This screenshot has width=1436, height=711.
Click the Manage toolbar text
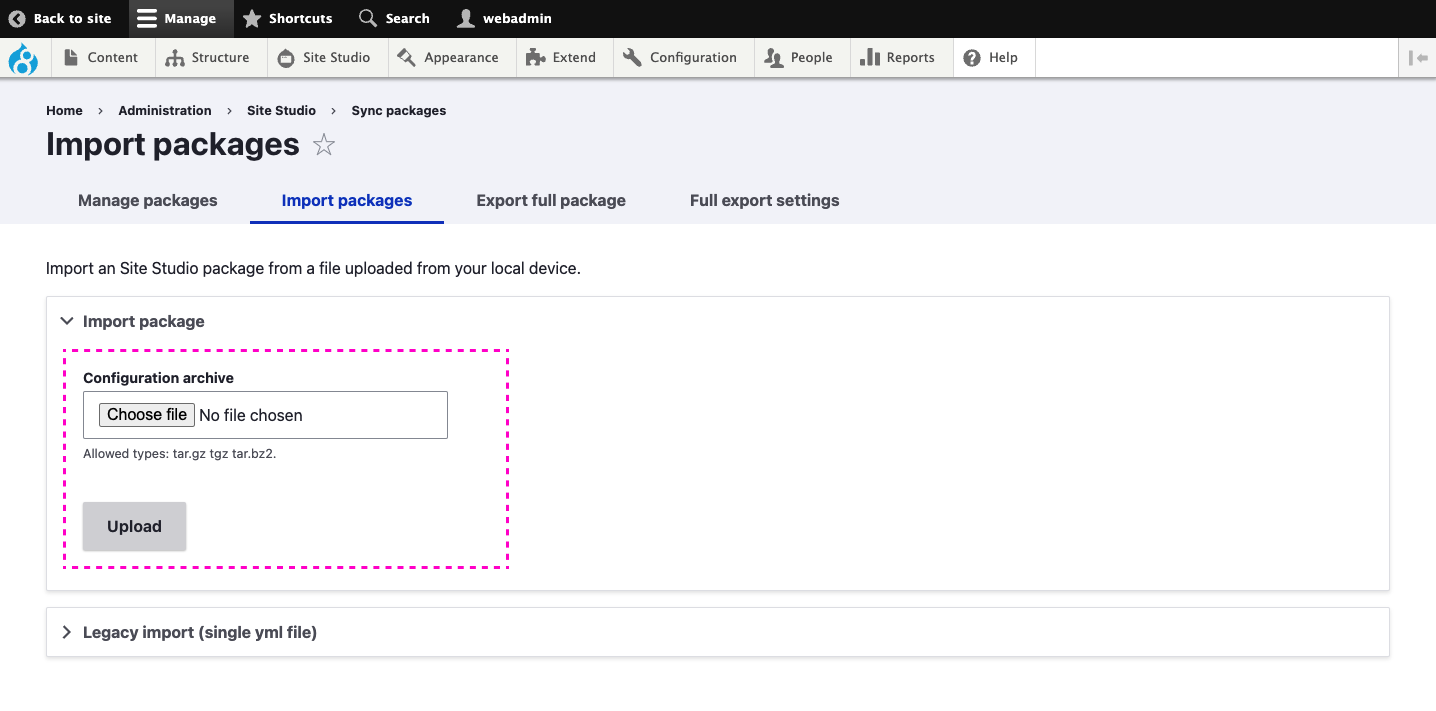coord(190,18)
